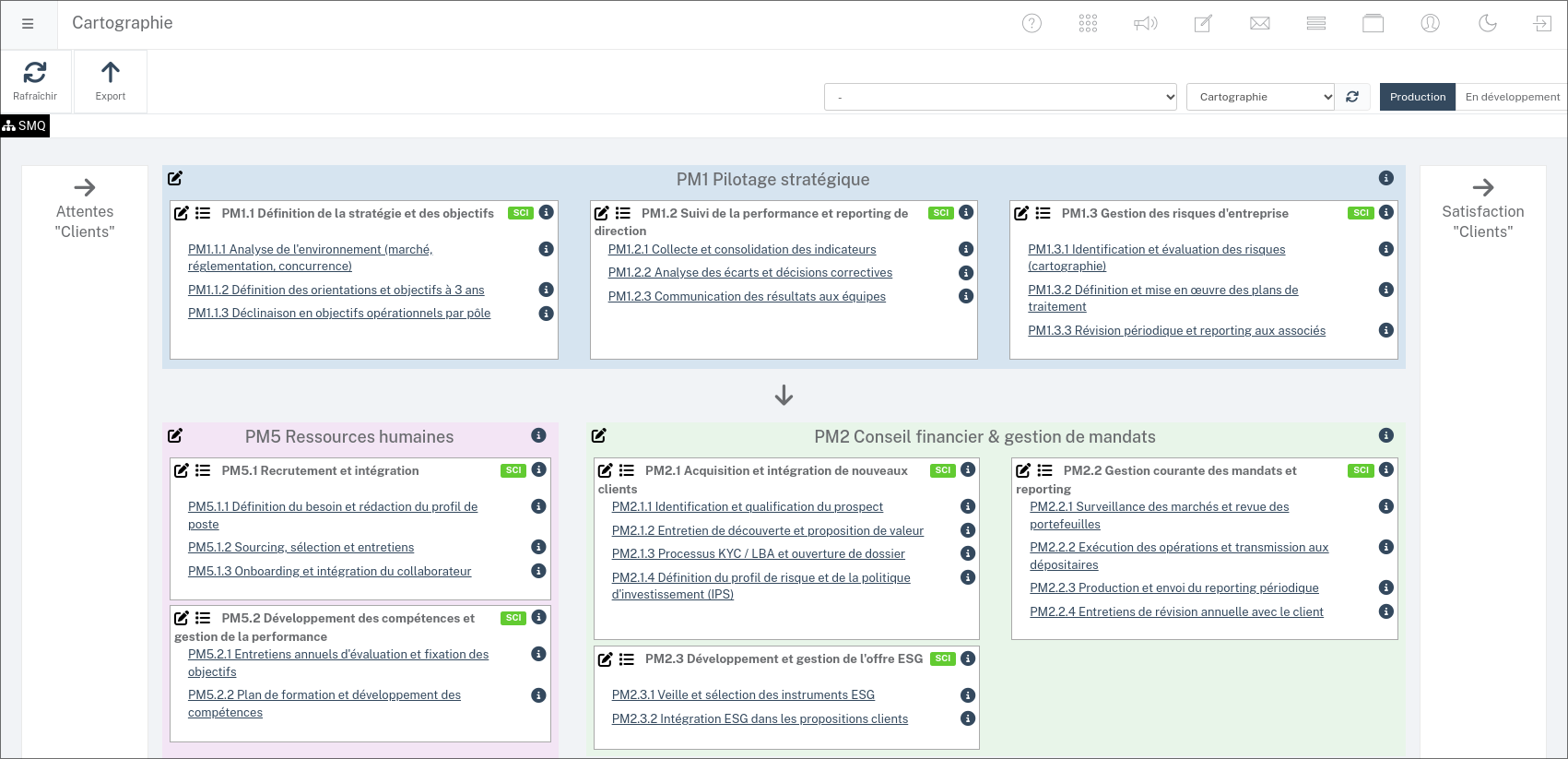Image resolution: width=1568 pixels, height=759 pixels.
Task: Edit the PM1 Pilotage stratégique block
Action: [x=175, y=178]
